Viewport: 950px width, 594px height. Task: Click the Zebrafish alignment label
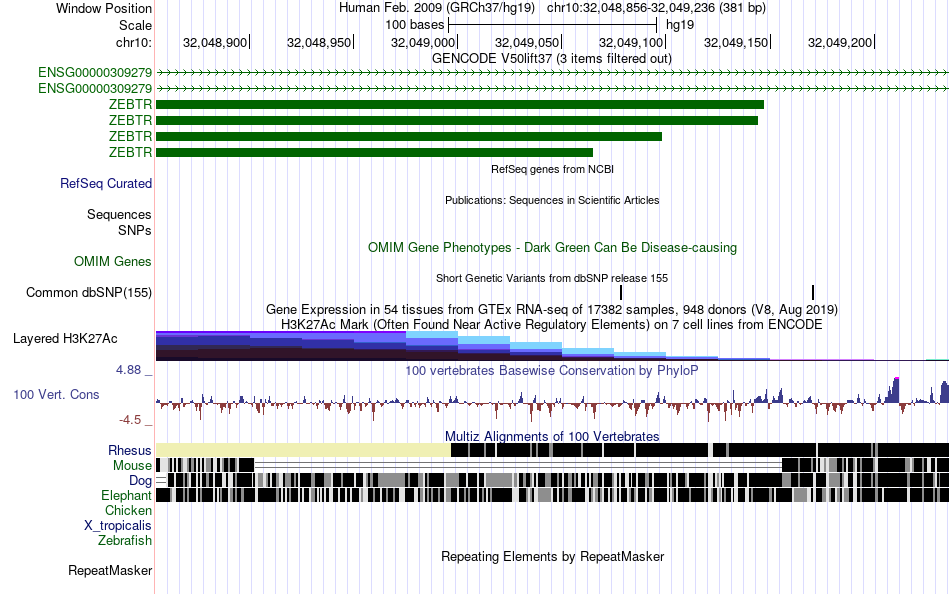tap(125, 541)
